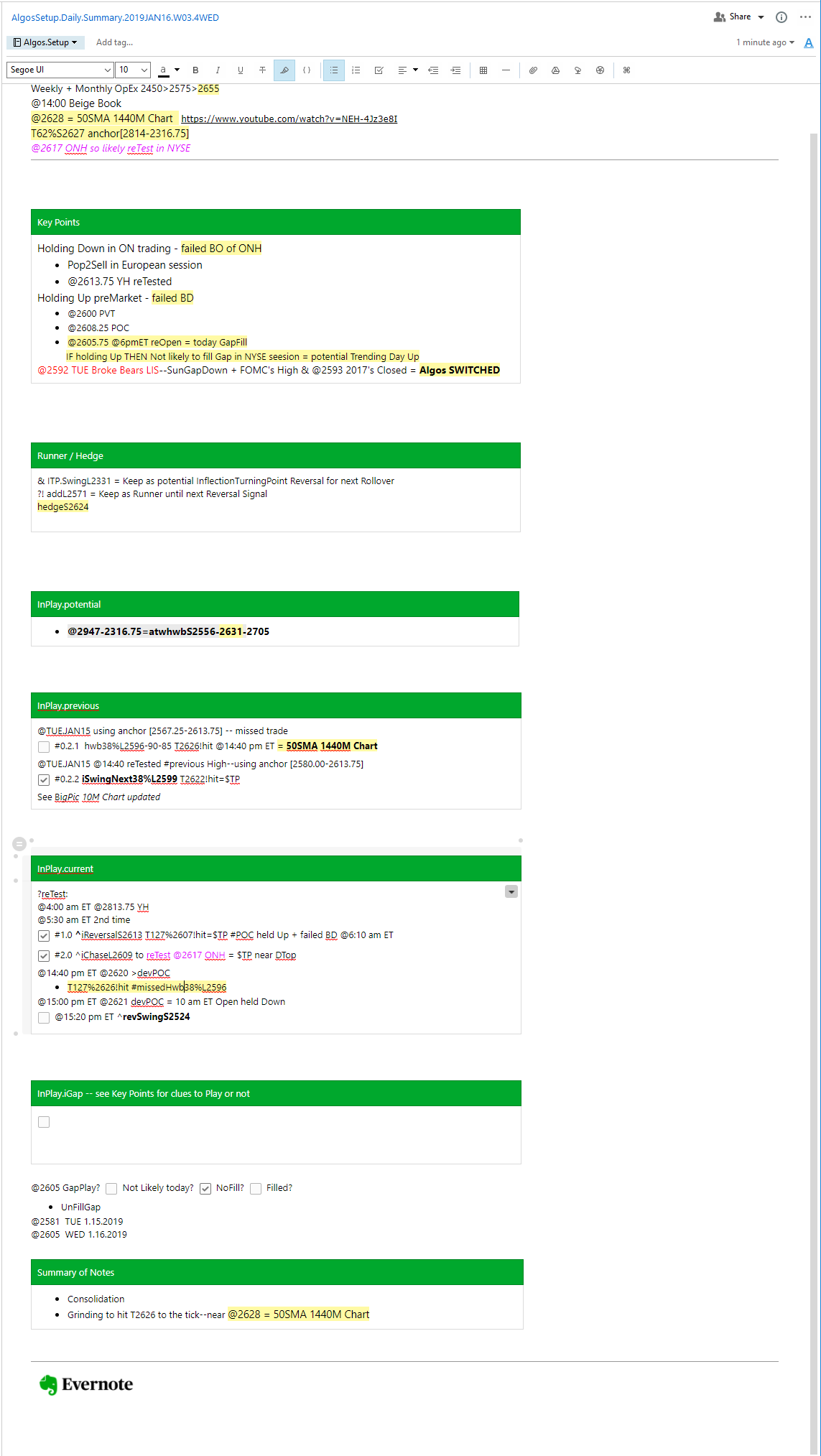Viewport: 821px width, 1456px height.
Task: Uncheck the NoFill? checkbox
Action: 205,1189
